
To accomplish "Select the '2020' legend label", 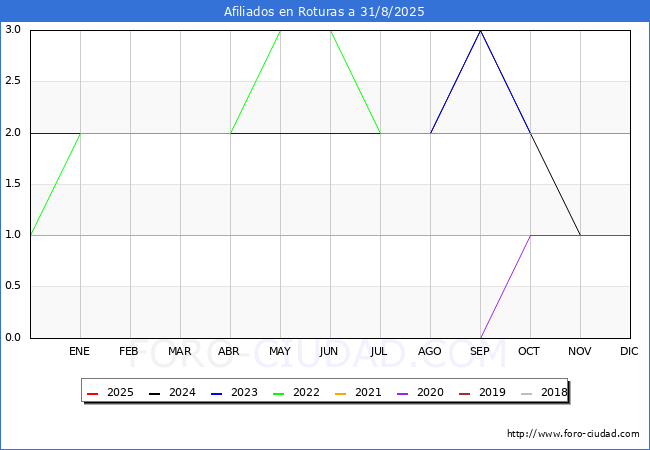I will coord(430,392).
